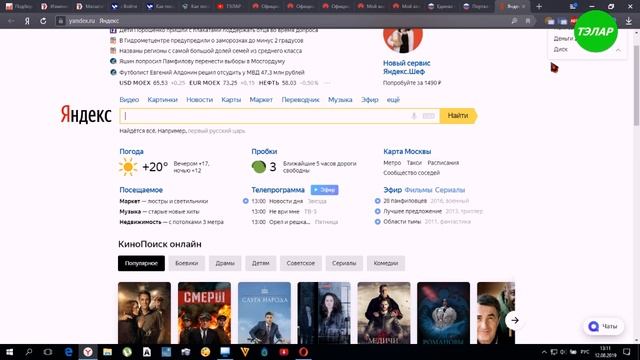Open the on-screen keyboard icon in search bar
The width and height of the screenshot is (640, 360).
coord(429,116)
